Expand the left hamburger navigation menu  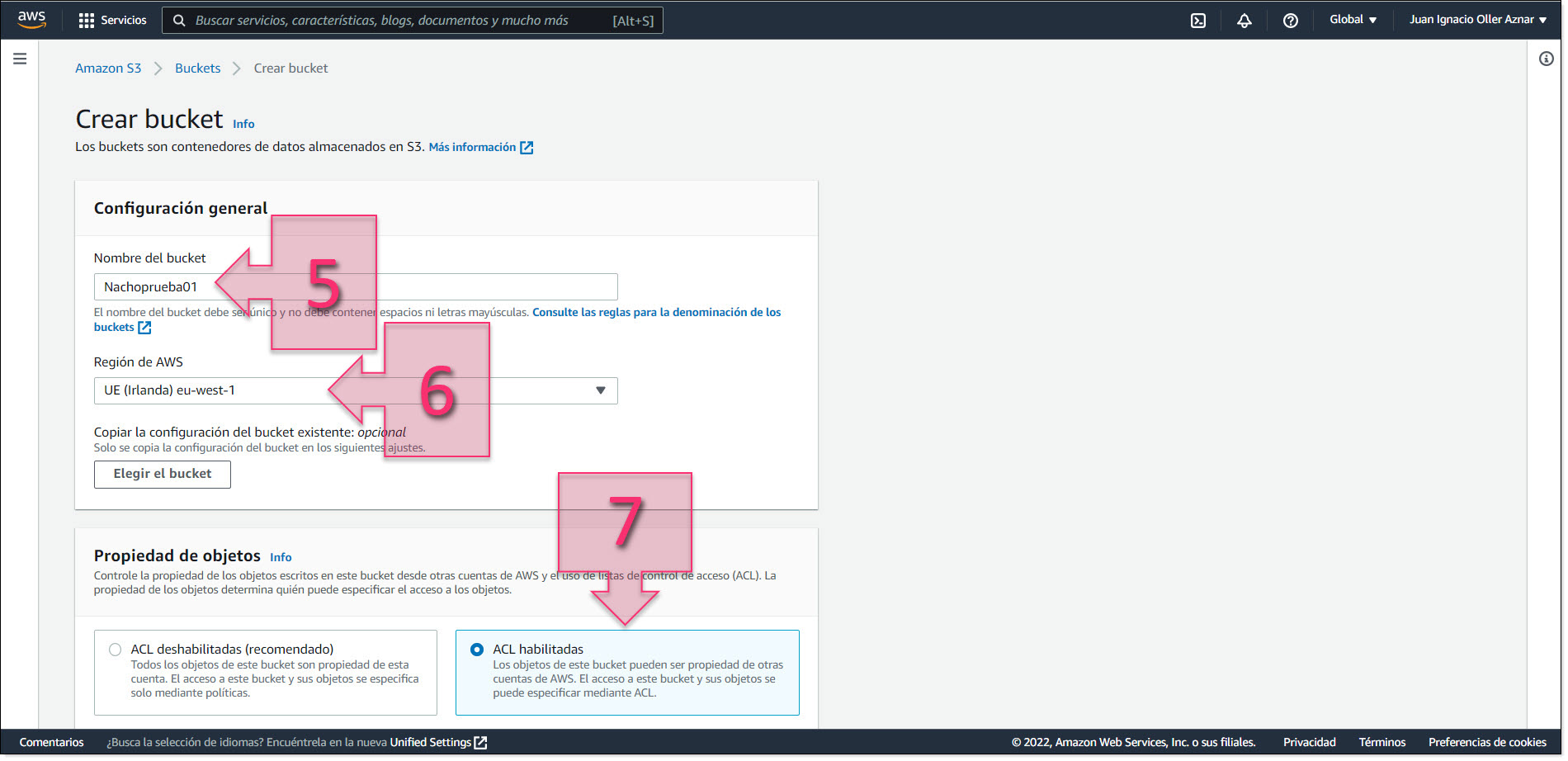[20, 59]
